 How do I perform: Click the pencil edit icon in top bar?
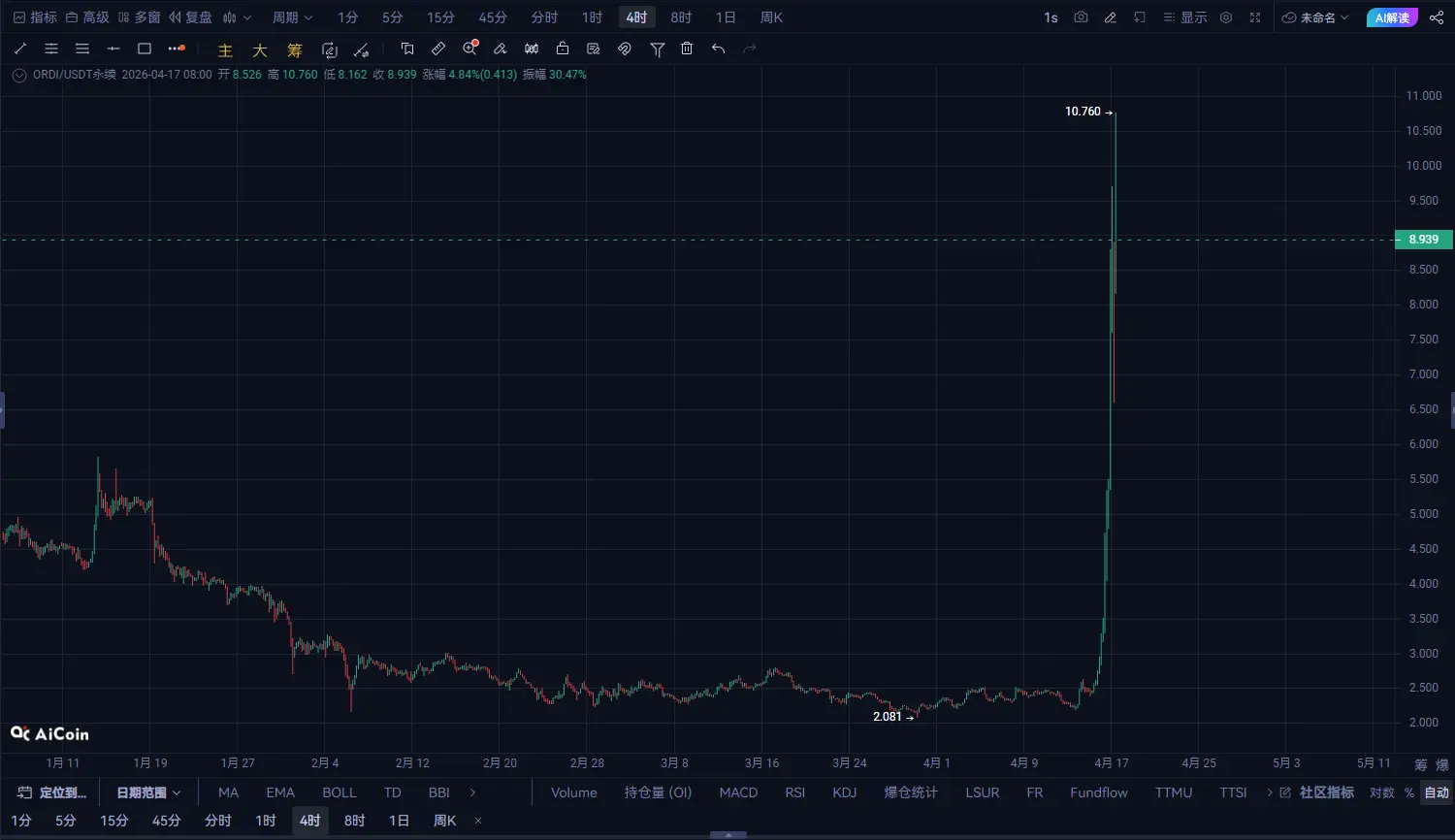(1111, 17)
